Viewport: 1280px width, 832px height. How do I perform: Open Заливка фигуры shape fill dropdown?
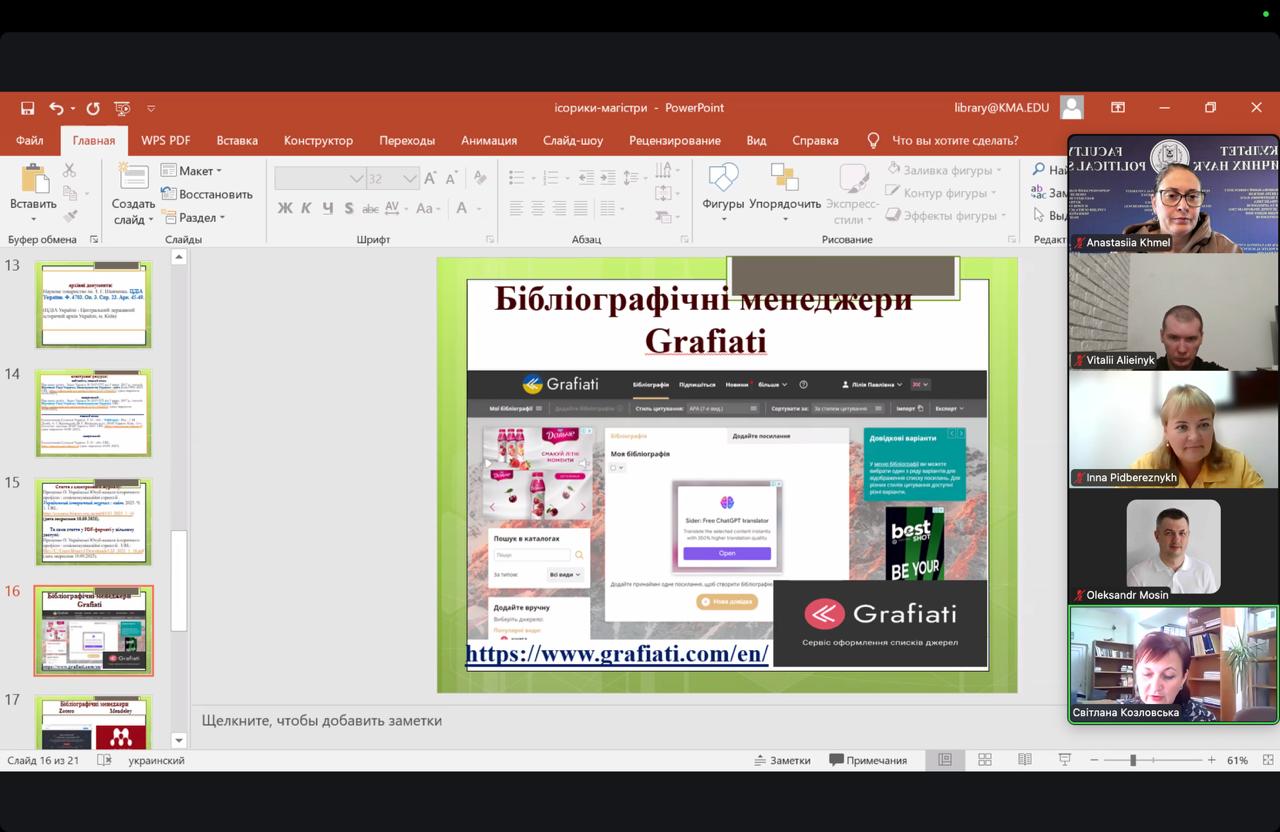pos(944,170)
